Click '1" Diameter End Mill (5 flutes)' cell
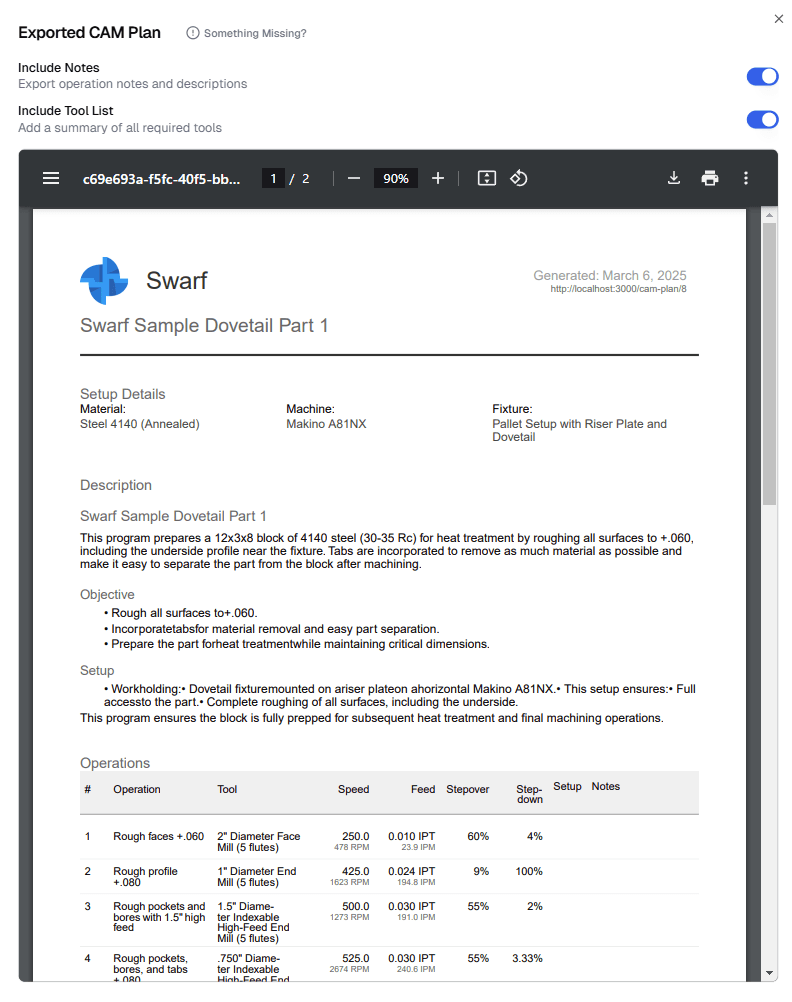Viewport: 792px width, 1002px height. 256,877
